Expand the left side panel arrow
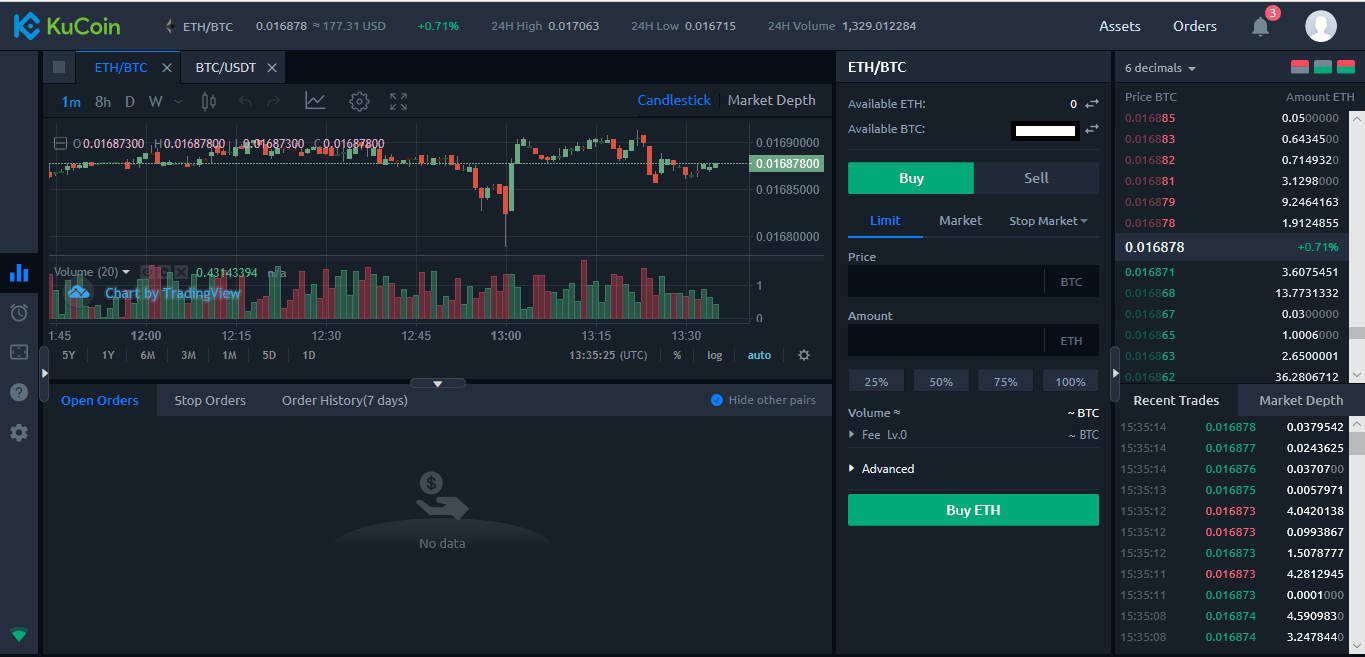The image size is (1365, 657). [43, 373]
